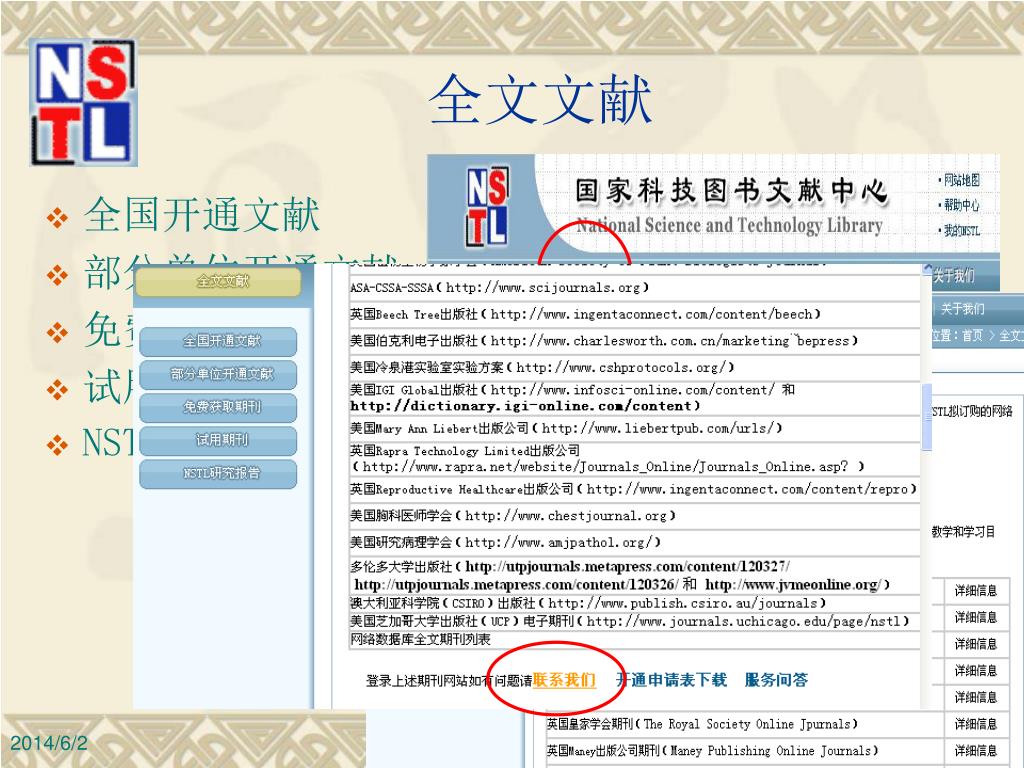Open 英国Reproductive Healthcare出版公司 entry
Screen dimensions: 1024x768
pos(633,489)
